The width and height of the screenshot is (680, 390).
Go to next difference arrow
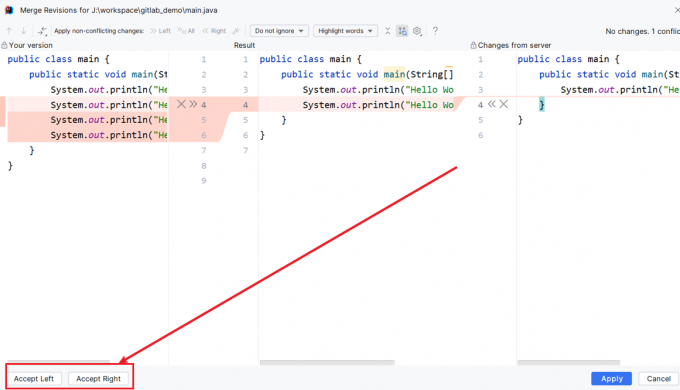click(x=24, y=31)
